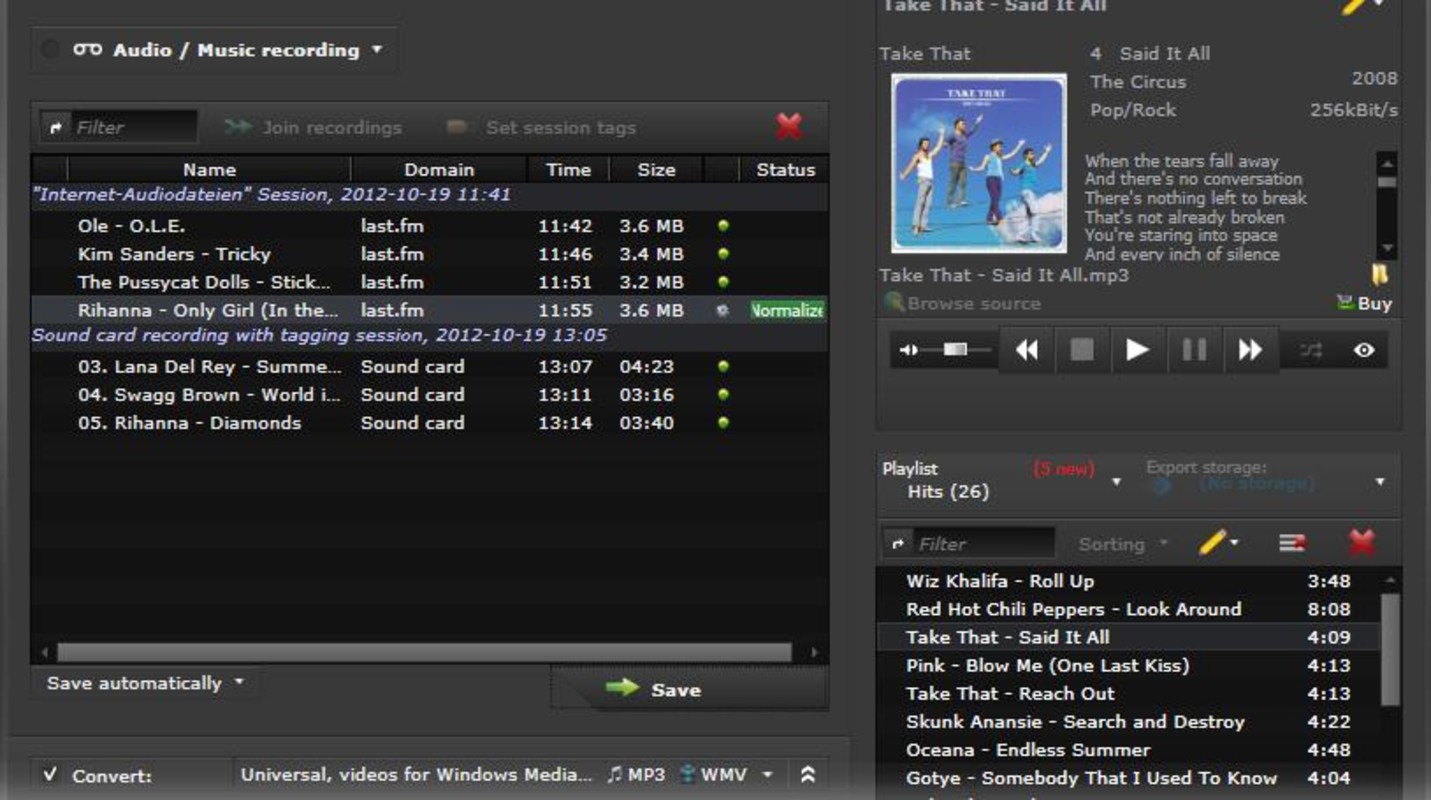Click the Size column header
The width and height of the screenshot is (1431, 800).
click(656, 170)
